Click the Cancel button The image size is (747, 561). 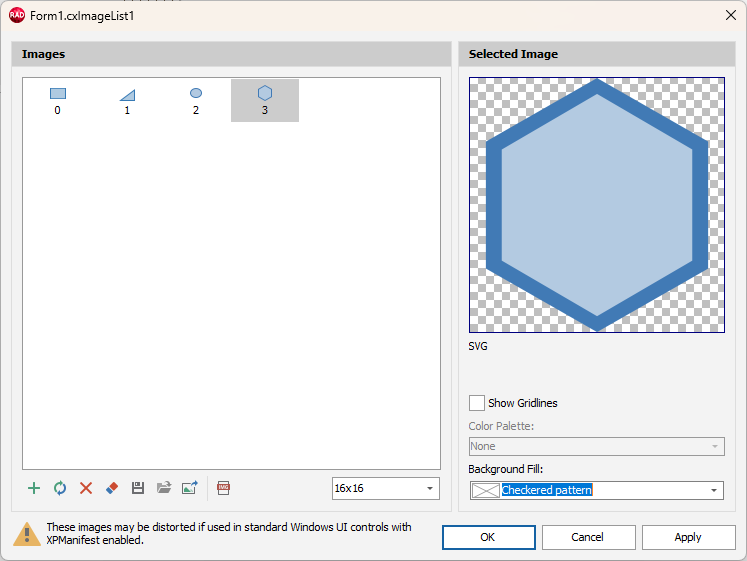click(x=588, y=537)
